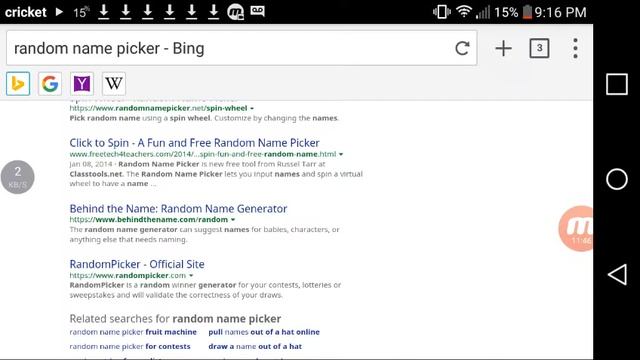Tap the orange floating screen recorder bubble
This screenshot has height=360, width=640.
[576, 229]
